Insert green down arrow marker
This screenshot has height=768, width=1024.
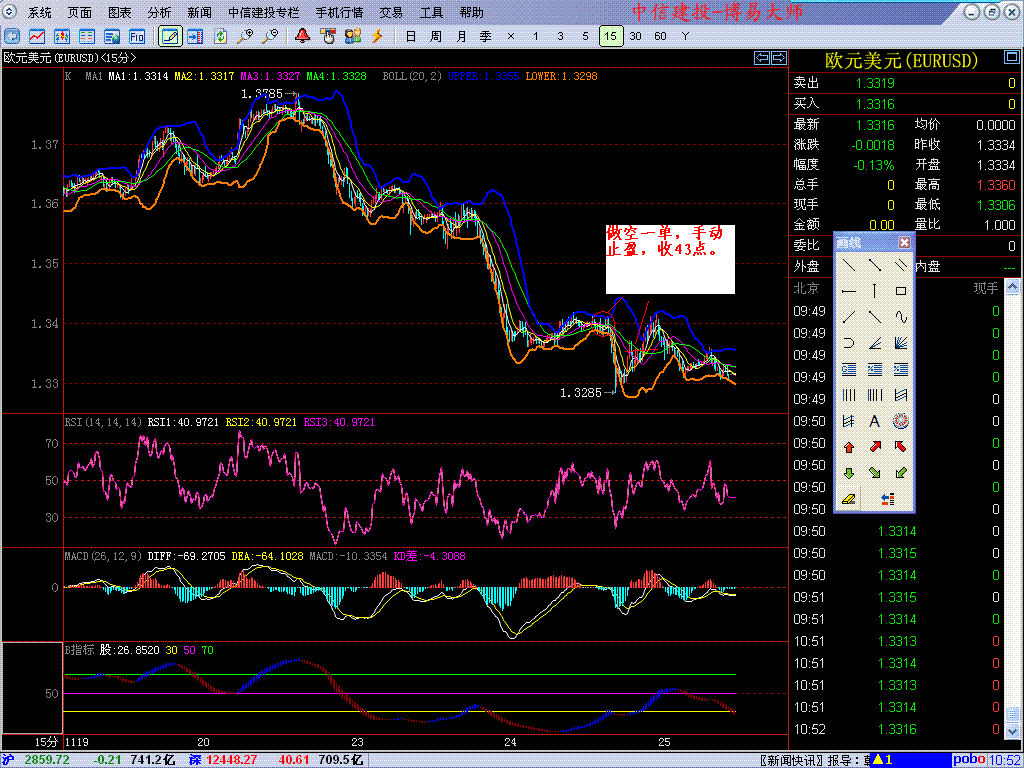pos(849,473)
